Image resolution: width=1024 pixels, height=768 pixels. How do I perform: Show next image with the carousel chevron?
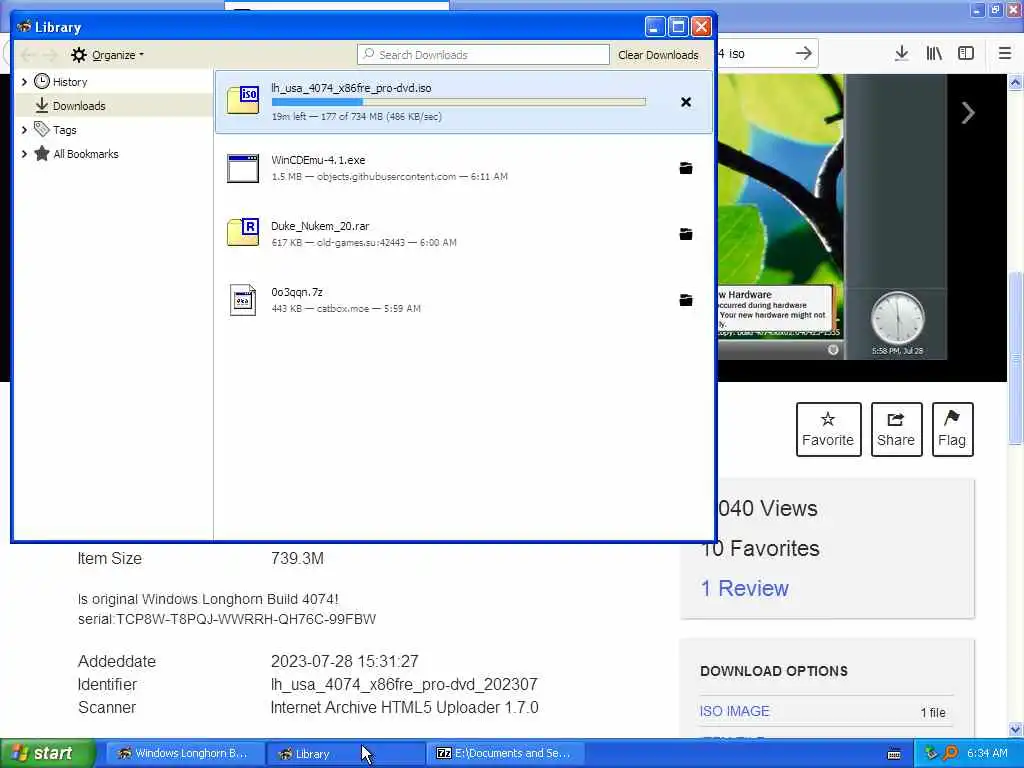tap(968, 113)
